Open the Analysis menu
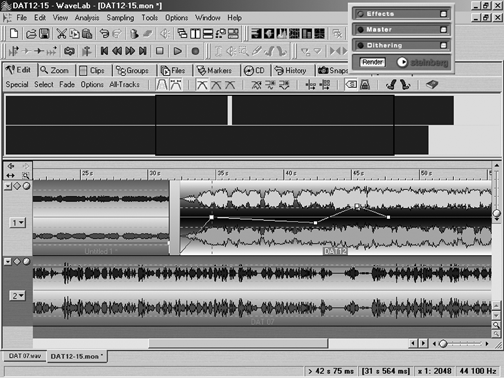Viewport: 504px width, 378px height. pos(87,18)
